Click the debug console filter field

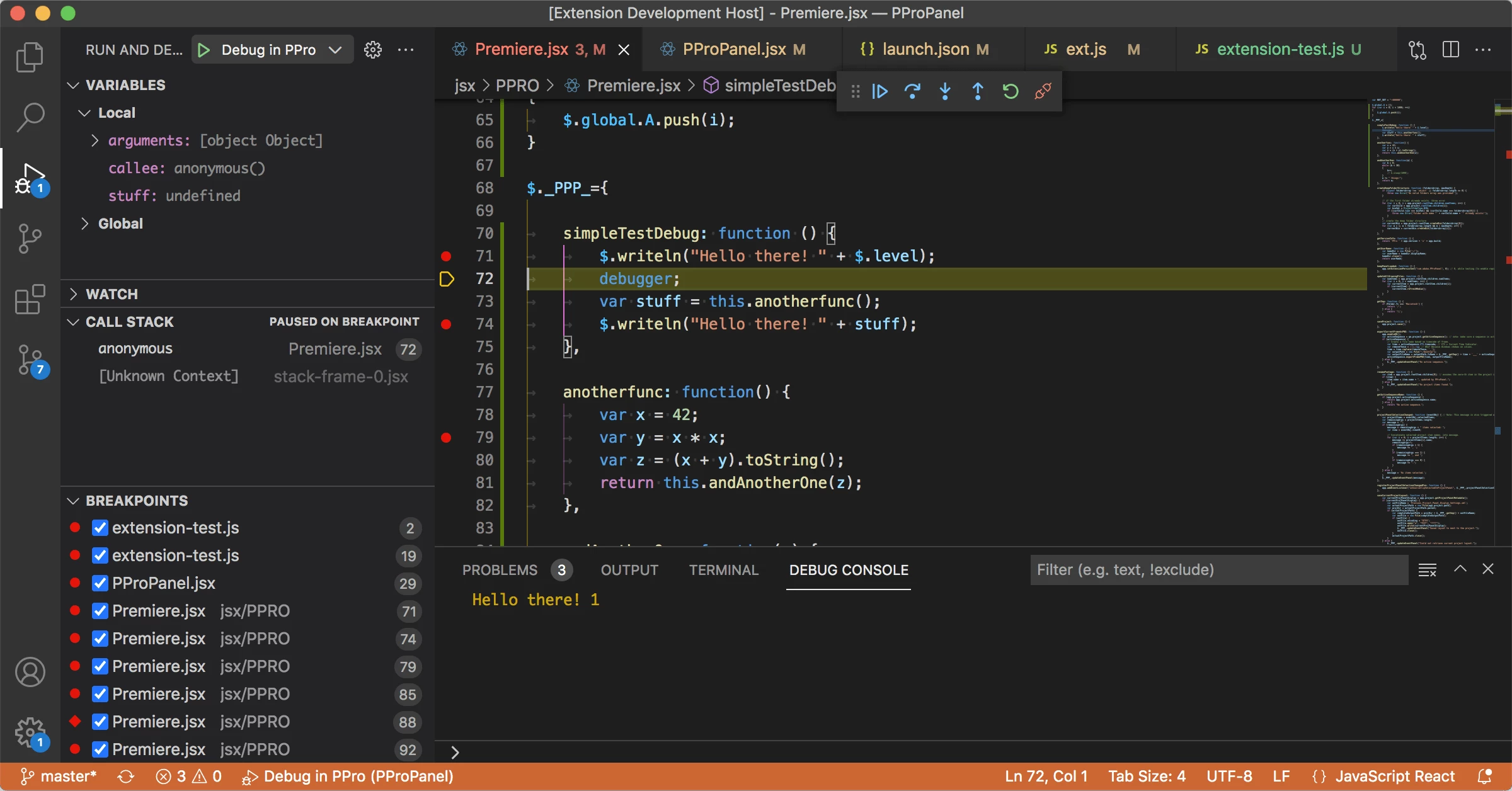click(1218, 570)
